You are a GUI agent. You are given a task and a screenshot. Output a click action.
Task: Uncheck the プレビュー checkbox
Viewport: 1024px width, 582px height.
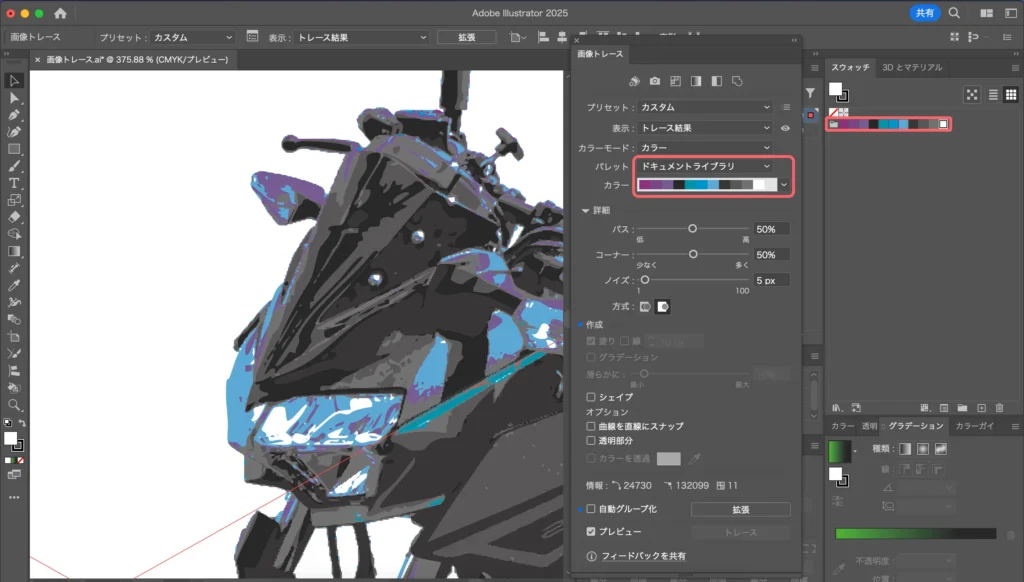tap(592, 532)
